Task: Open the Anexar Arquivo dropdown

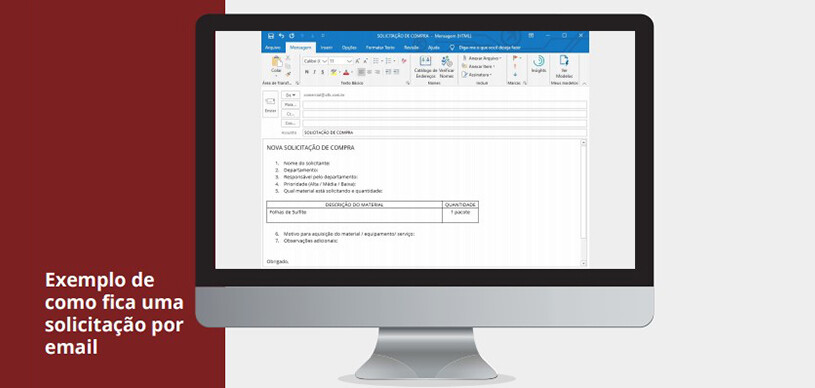Action: point(481,58)
